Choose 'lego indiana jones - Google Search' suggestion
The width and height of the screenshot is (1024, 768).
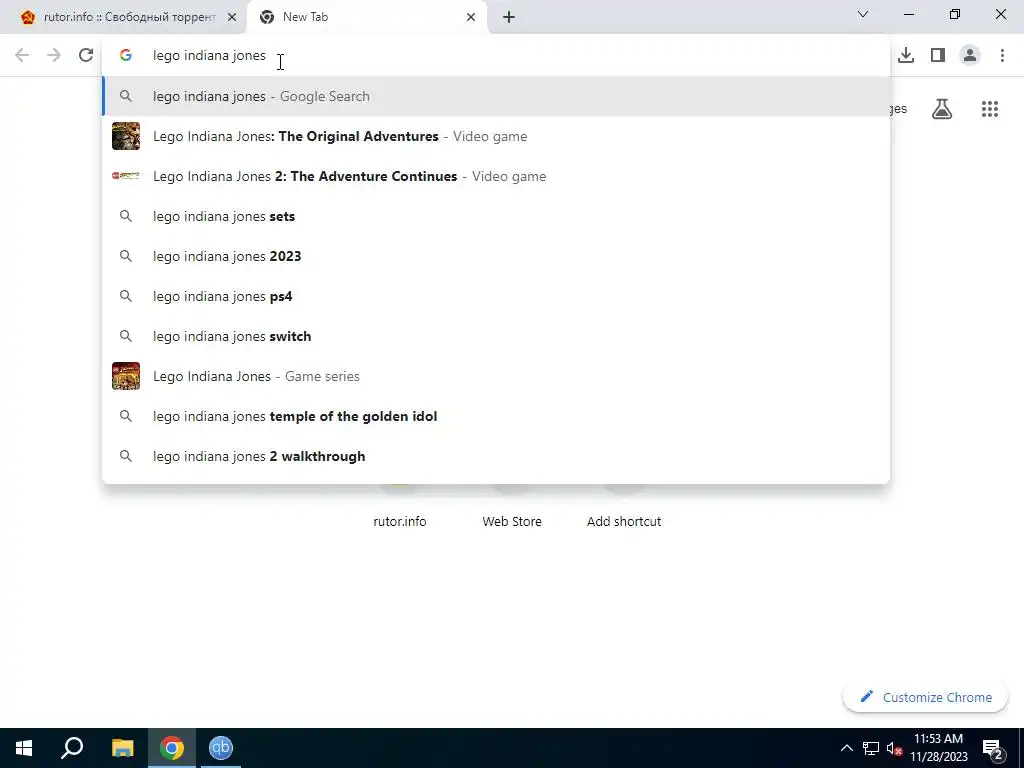pyautogui.click(x=496, y=96)
